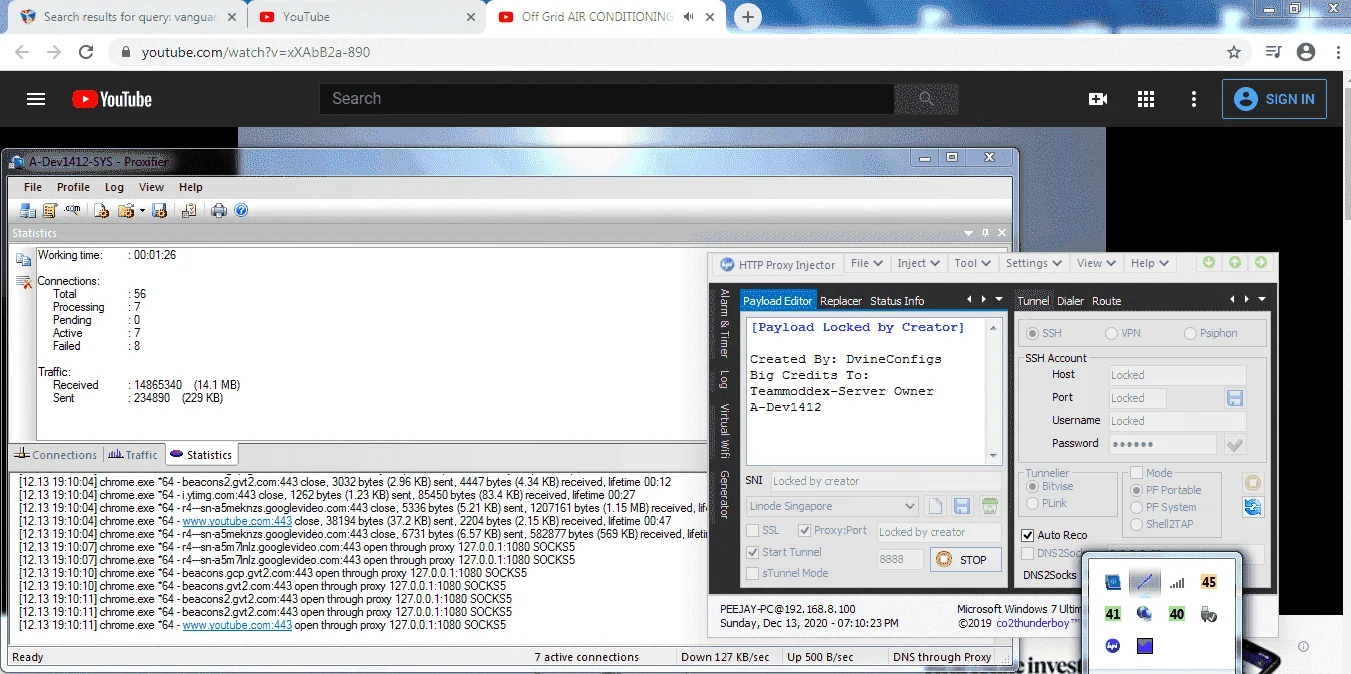Click the new document icon next to Linode Singapore

pos(934,506)
